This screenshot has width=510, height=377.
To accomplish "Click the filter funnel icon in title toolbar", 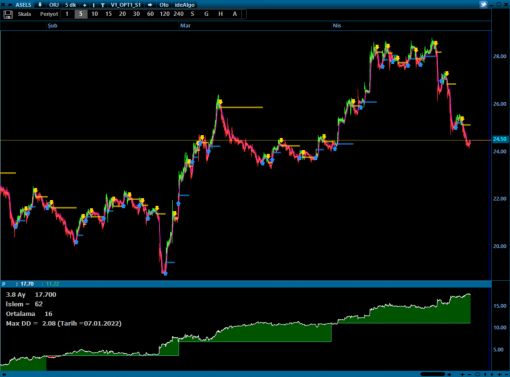I will click(x=102, y=5).
